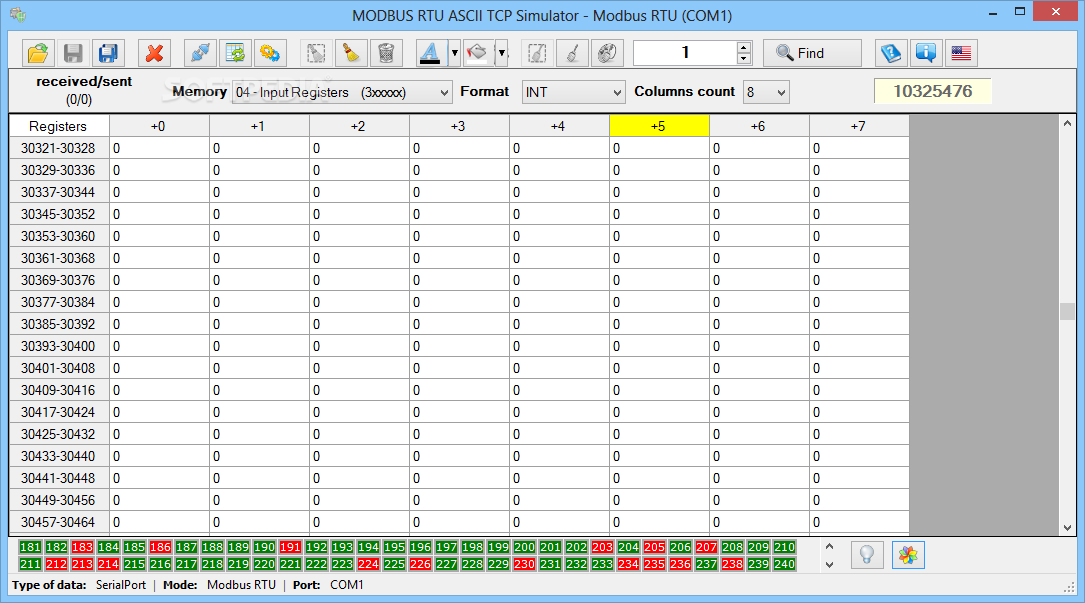Viewport: 1085px width, 603px height.
Task: Expand the font color dropdown arrow
Action: click(455, 53)
